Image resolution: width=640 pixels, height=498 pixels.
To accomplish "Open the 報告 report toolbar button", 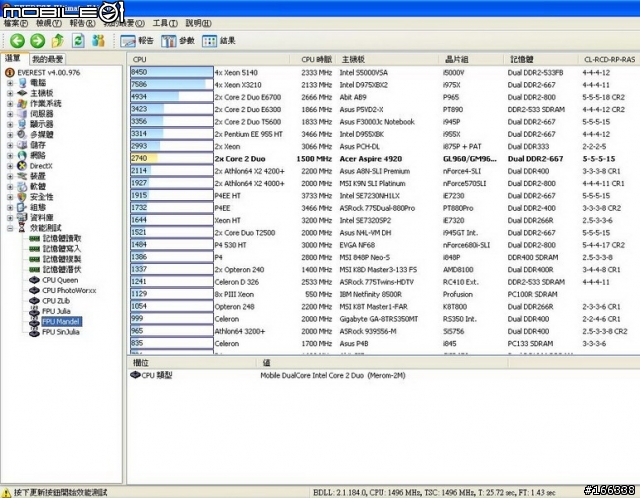I will click(x=137, y=40).
